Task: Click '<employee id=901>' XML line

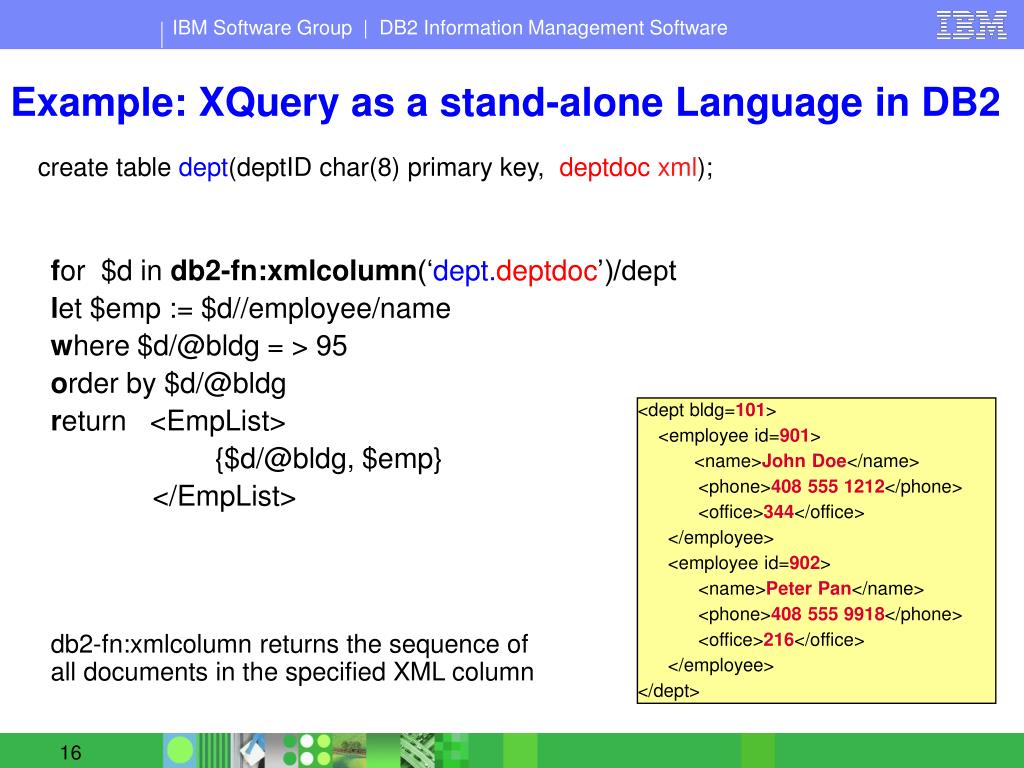Action: [x=739, y=436]
